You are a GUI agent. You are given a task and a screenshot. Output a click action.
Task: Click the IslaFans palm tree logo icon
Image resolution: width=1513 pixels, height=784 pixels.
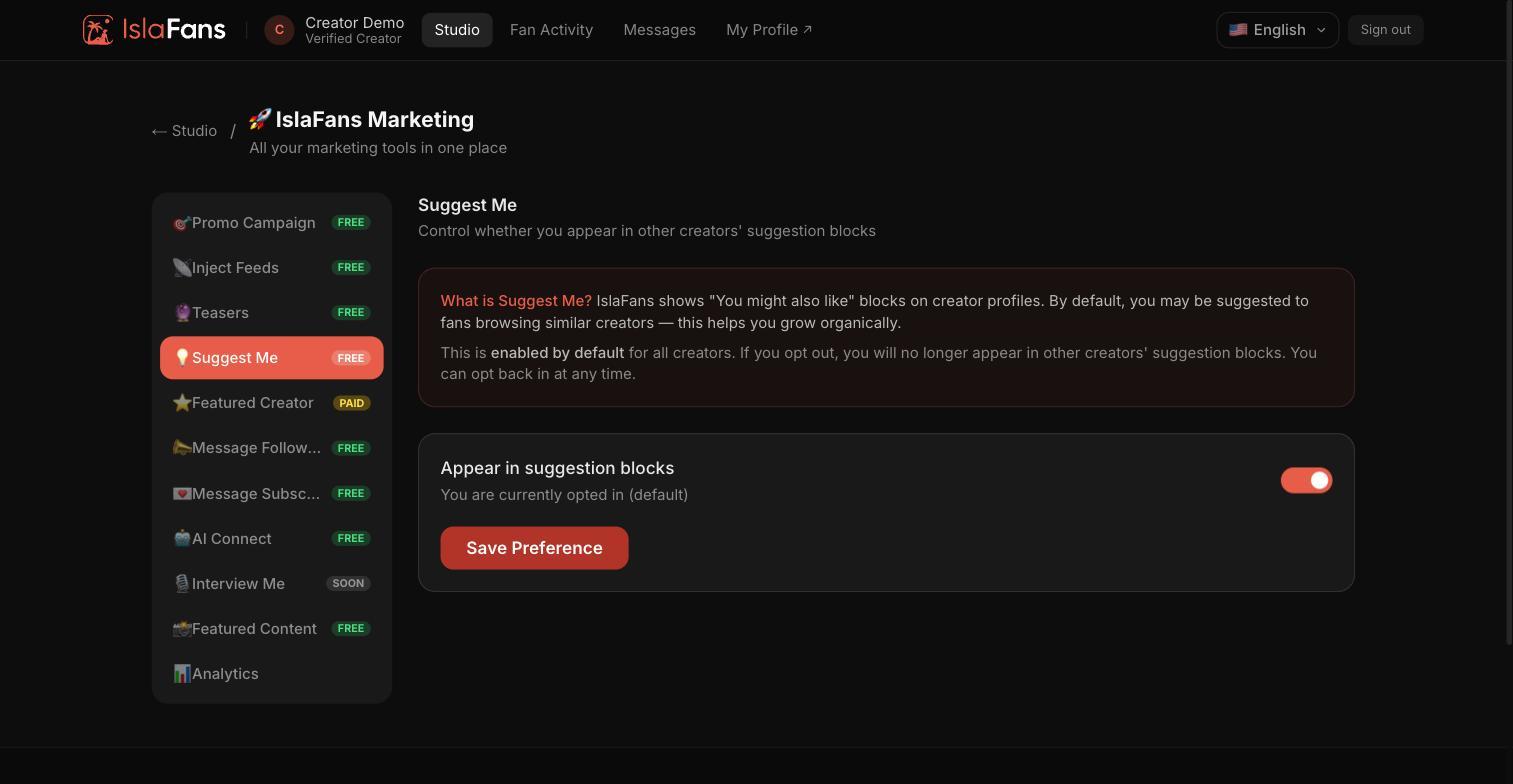pyautogui.click(x=98, y=30)
